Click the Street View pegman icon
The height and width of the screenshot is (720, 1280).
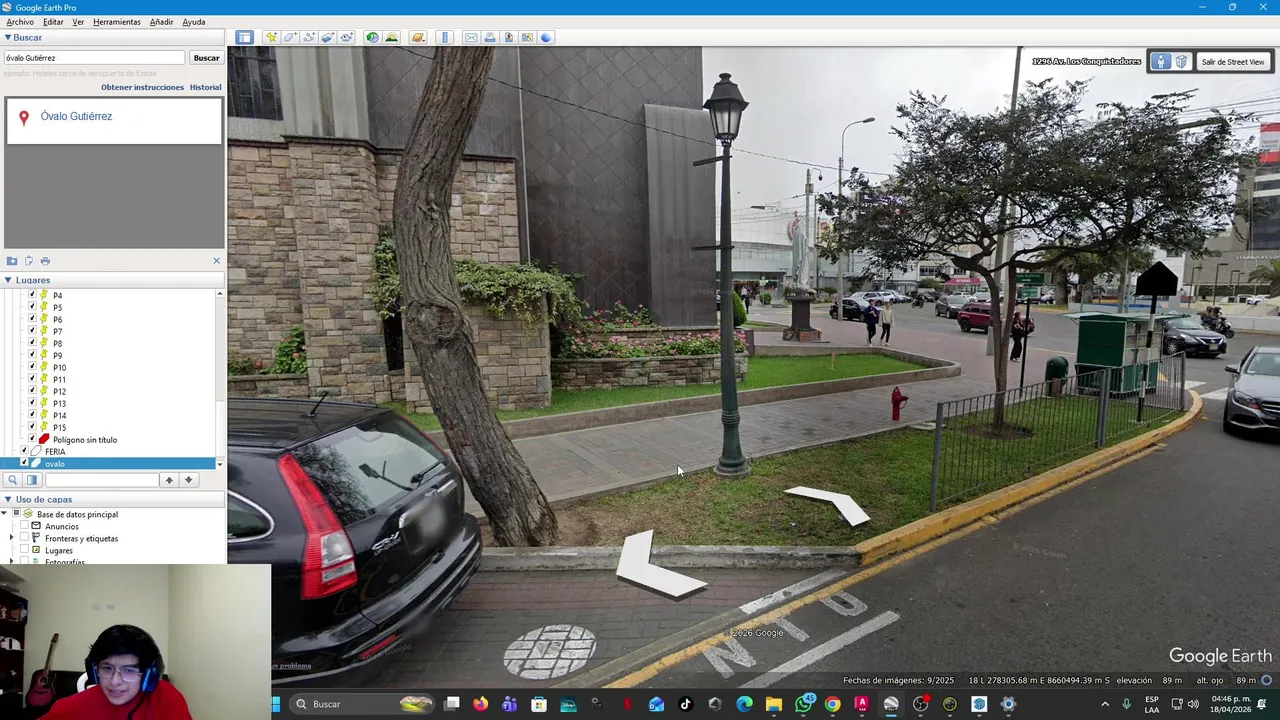coord(1160,61)
